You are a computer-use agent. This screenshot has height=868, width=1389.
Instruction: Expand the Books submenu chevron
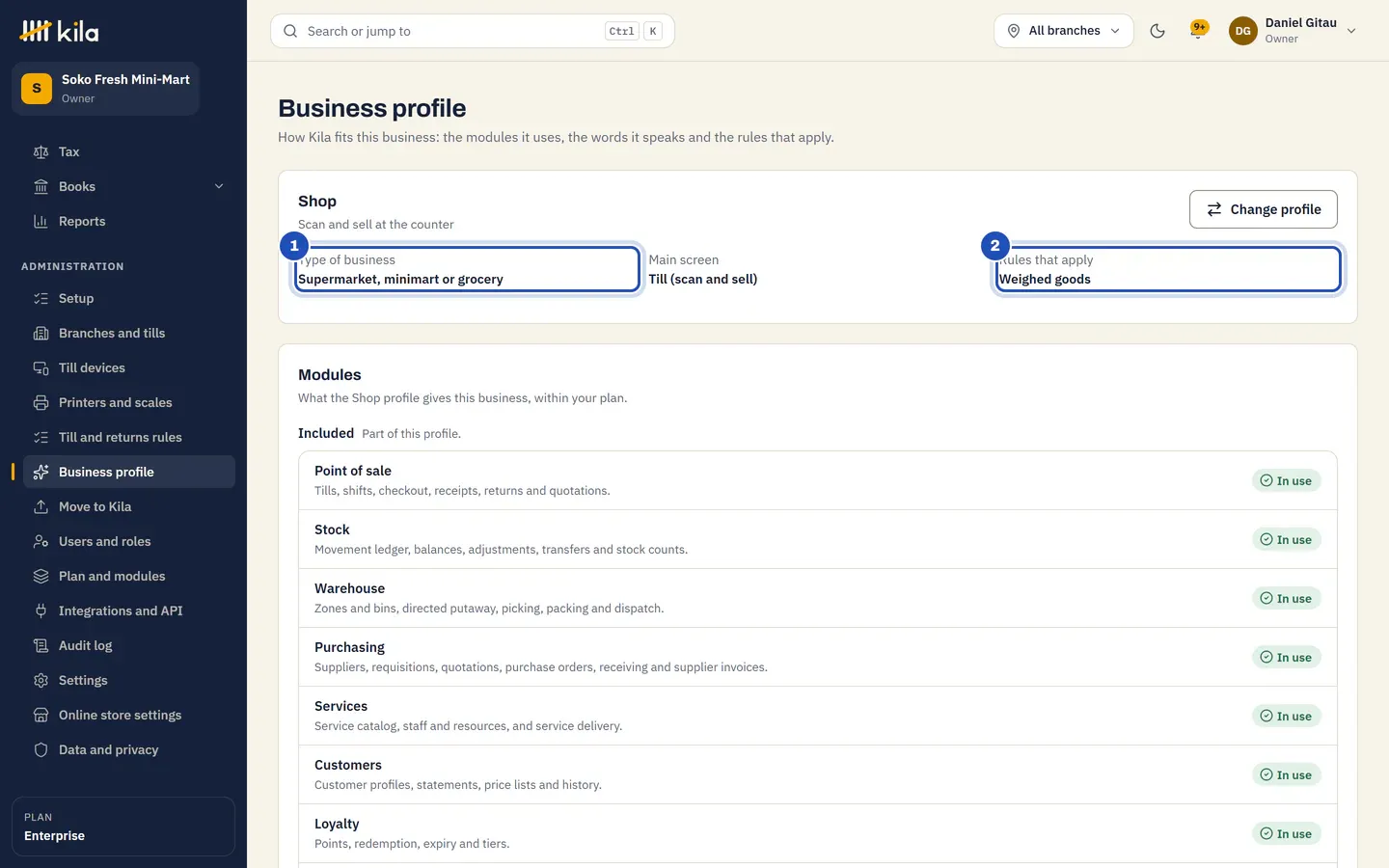point(219,186)
